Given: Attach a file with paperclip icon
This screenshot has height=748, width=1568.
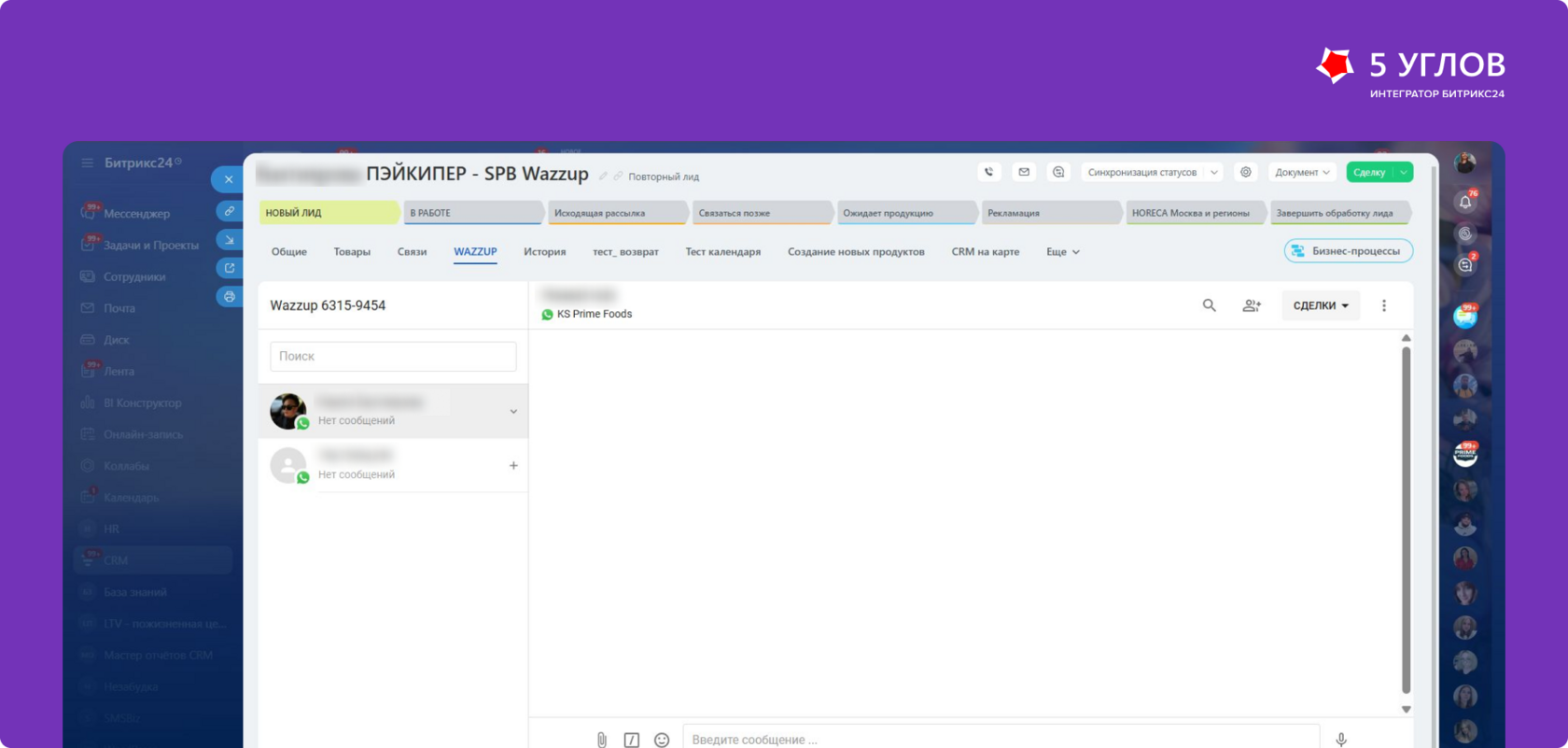Looking at the screenshot, I should tap(602, 740).
